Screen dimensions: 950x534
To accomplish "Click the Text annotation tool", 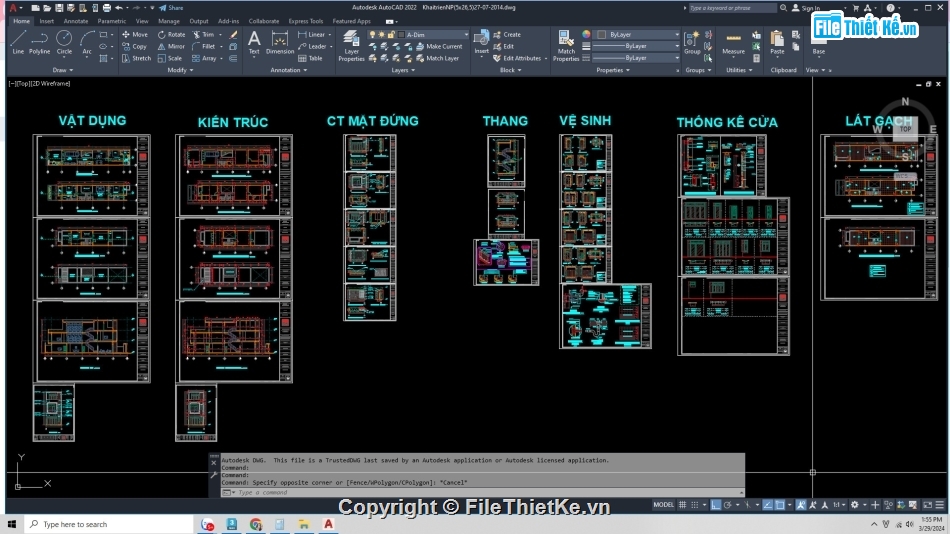I will (x=254, y=42).
